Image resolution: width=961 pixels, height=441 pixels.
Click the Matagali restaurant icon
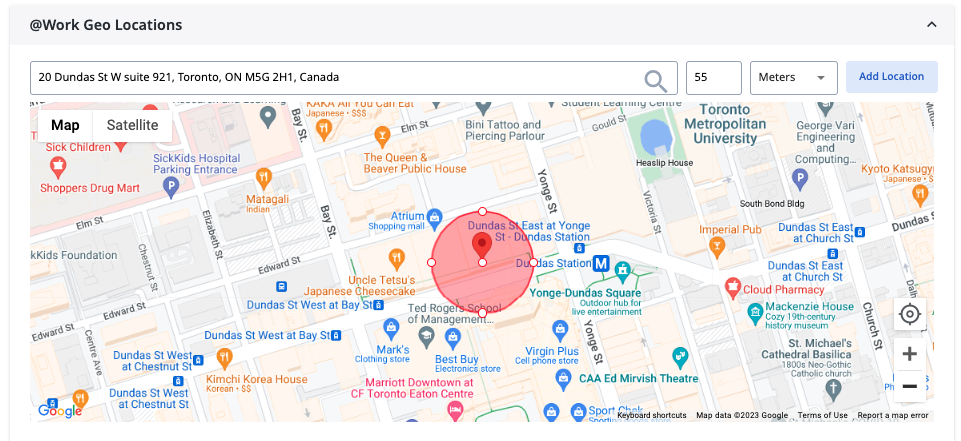pyautogui.click(x=264, y=177)
